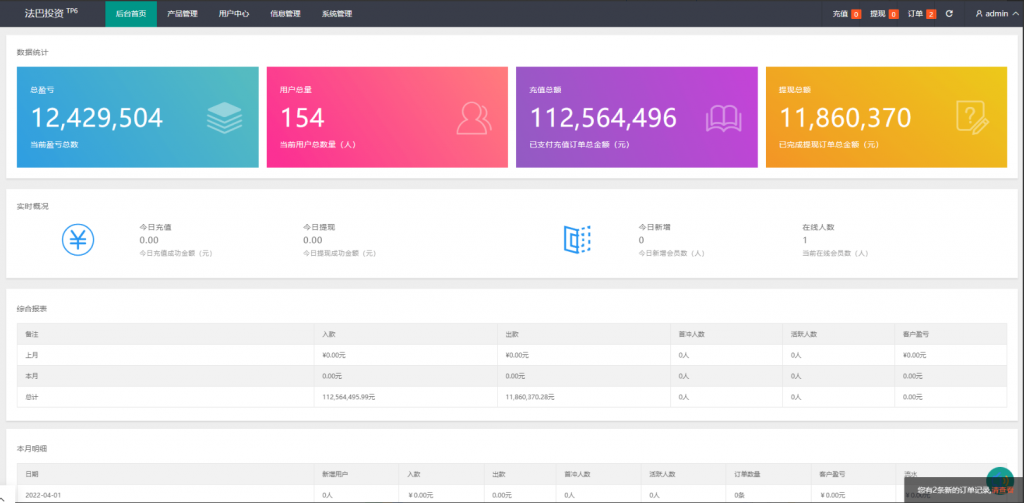The image size is (1024, 503).
Task: Open the 信息管理 navigation menu
Action: pyautogui.click(x=285, y=14)
